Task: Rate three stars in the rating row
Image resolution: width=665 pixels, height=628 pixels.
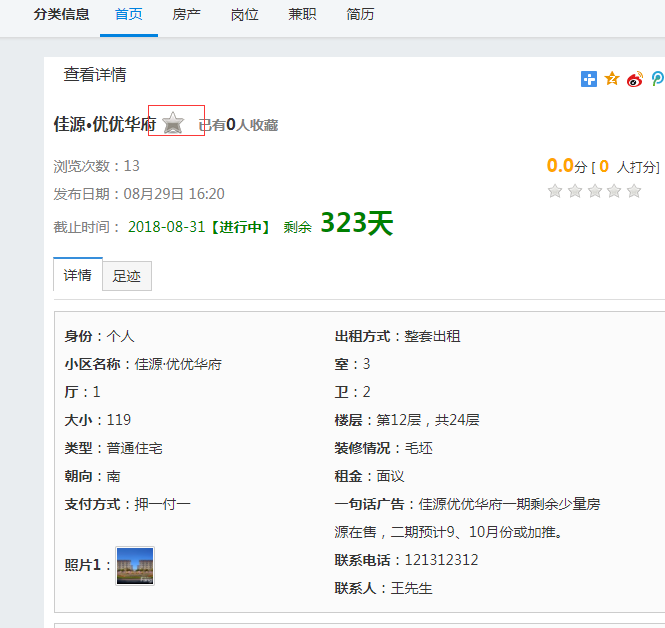Action: pos(595,191)
